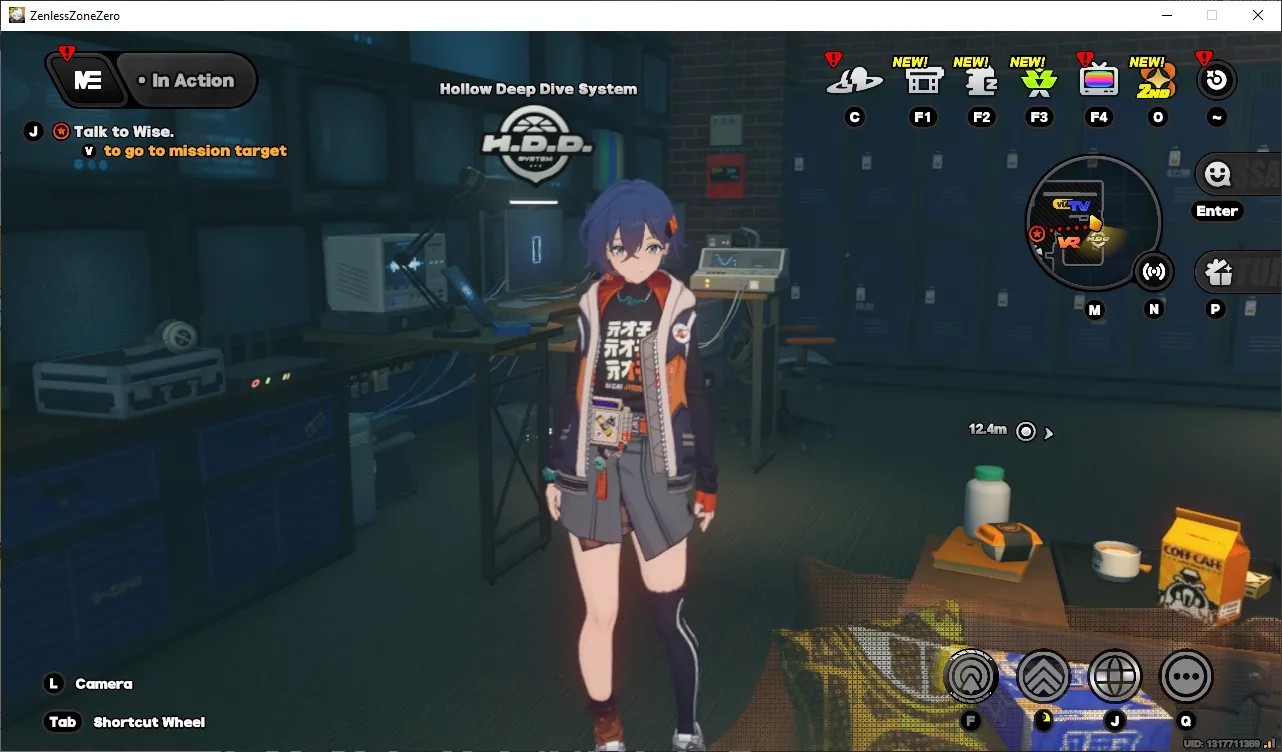1282x752 pixels.
Task: Click the signal broadcast icon beside the minimap
Action: (x=1154, y=271)
